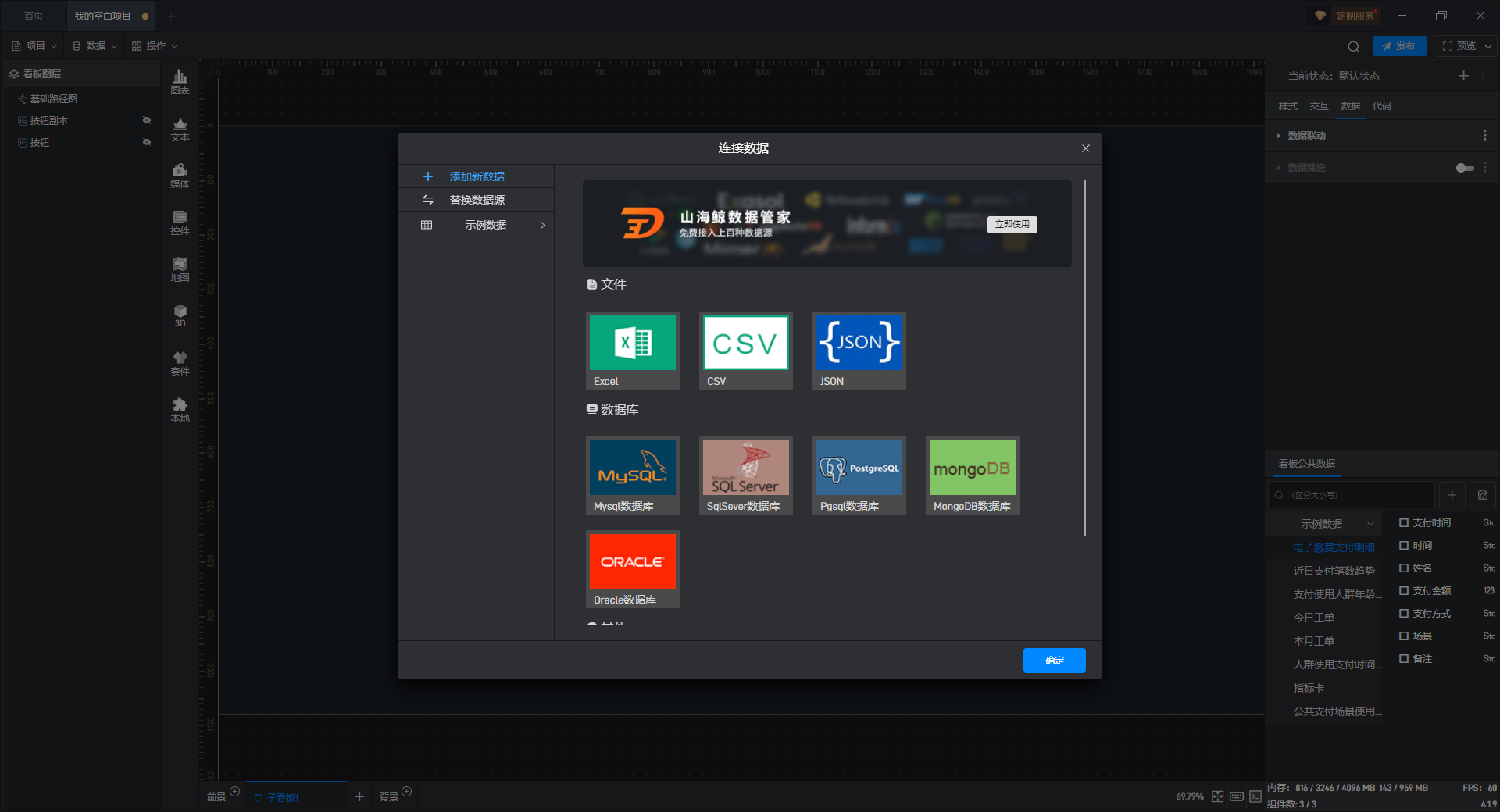Image resolution: width=1500 pixels, height=812 pixels.
Task: Open the 图表 chart components panel
Action: [180, 82]
